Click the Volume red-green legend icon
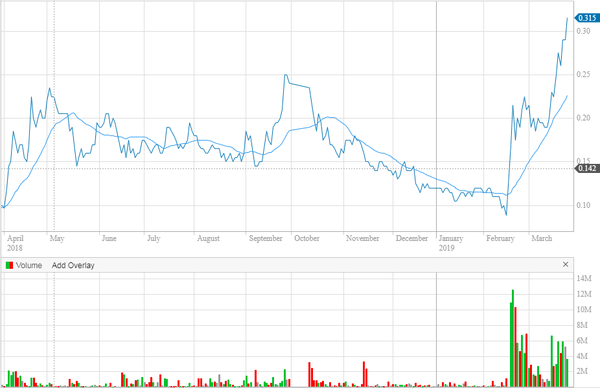The image size is (600, 388). click(x=10, y=265)
